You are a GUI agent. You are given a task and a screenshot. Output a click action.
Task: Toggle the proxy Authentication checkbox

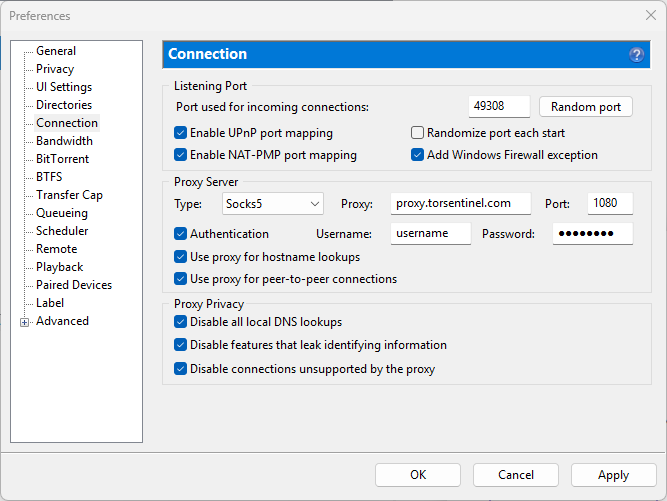pyautogui.click(x=180, y=233)
